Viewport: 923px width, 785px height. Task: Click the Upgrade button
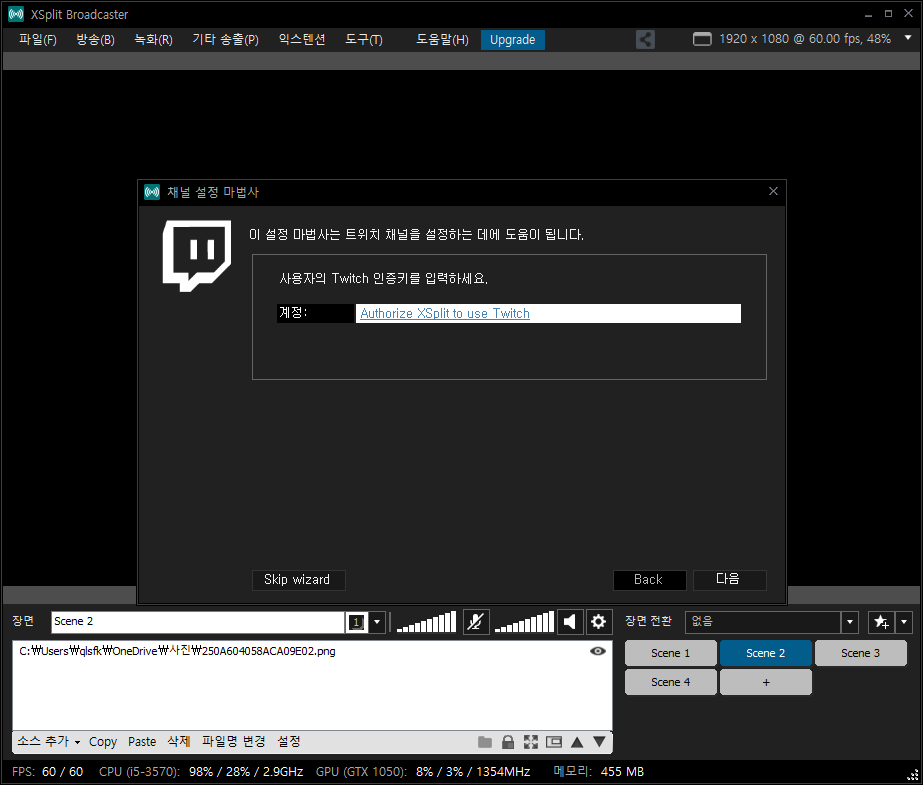tap(513, 39)
